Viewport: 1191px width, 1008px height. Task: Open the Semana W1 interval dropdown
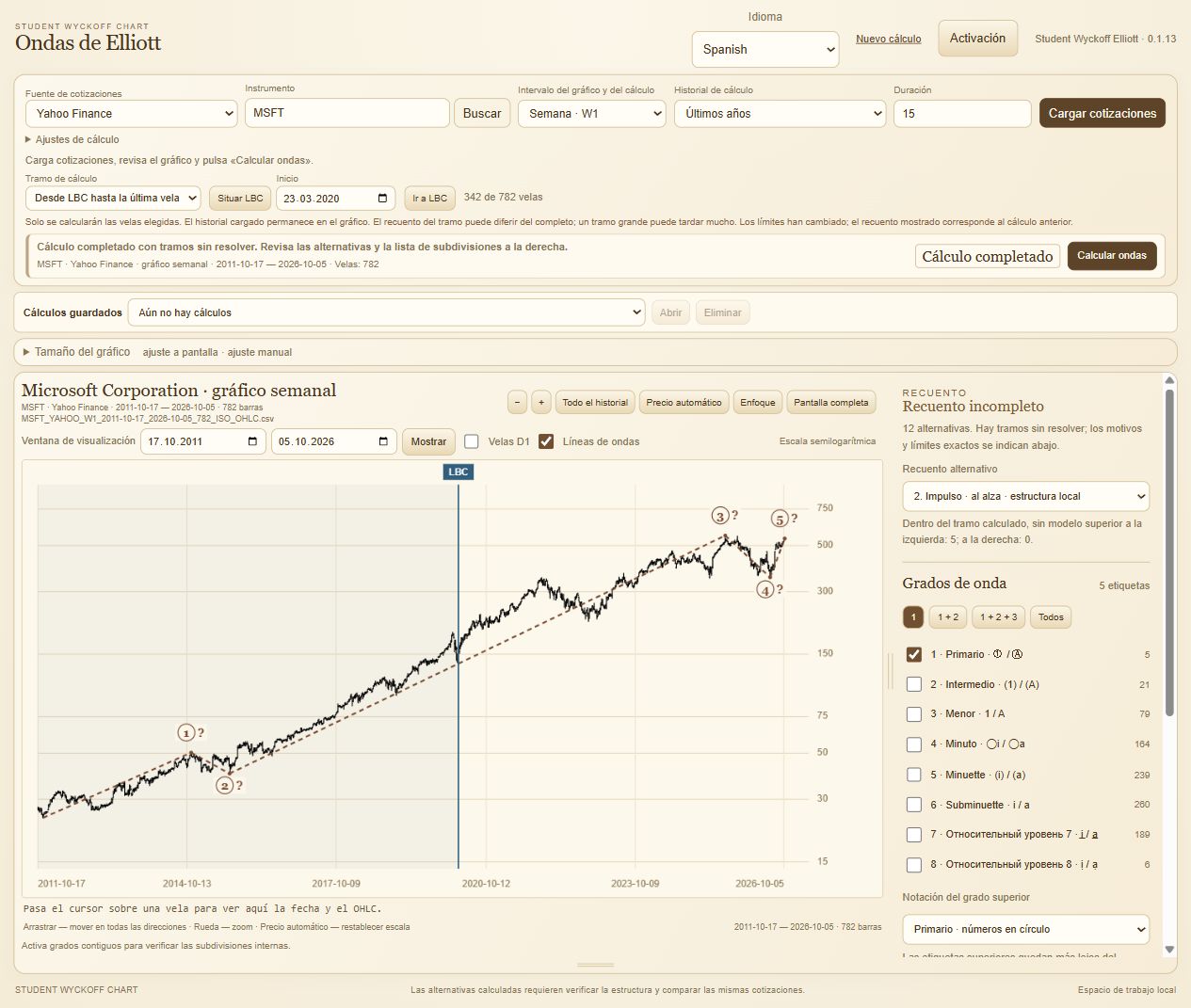click(x=592, y=114)
